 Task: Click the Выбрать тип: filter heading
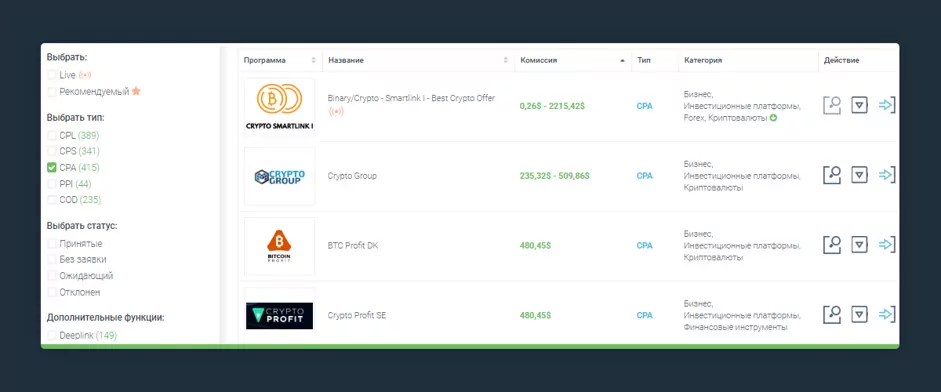(75, 118)
